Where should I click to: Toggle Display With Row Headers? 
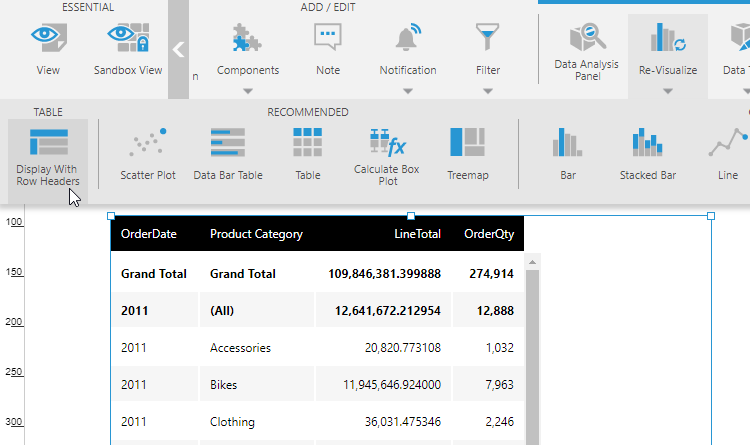(x=48, y=157)
